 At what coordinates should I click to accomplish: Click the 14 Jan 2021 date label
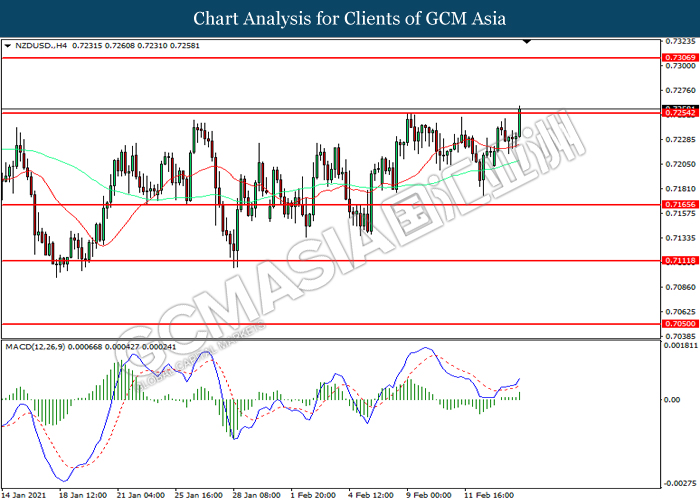[24, 495]
